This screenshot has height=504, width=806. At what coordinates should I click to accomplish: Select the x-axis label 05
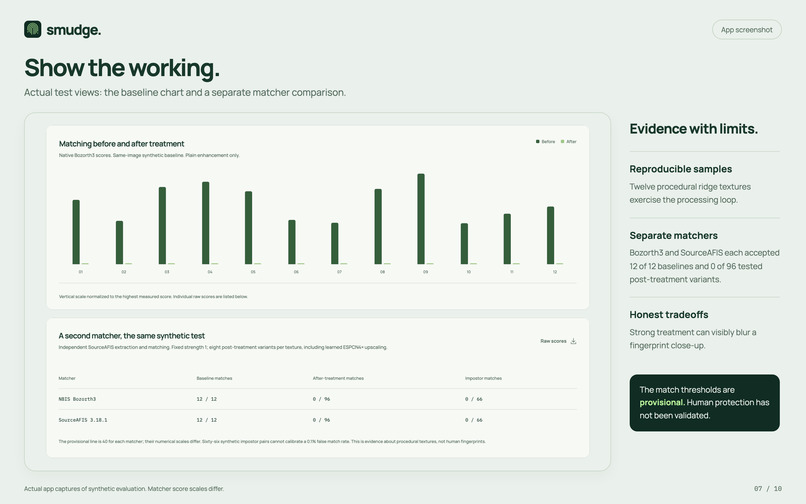tap(253, 272)
